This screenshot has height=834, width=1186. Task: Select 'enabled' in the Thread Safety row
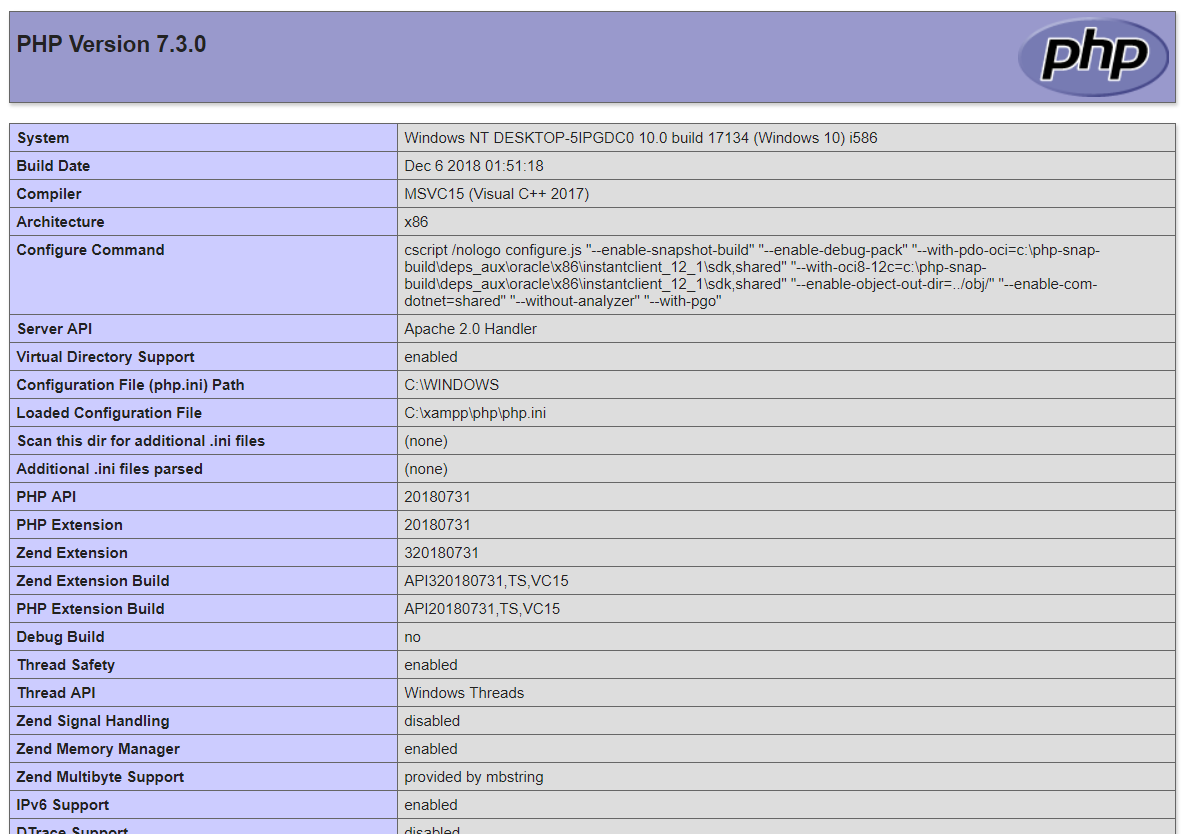(x=430, y=665)
